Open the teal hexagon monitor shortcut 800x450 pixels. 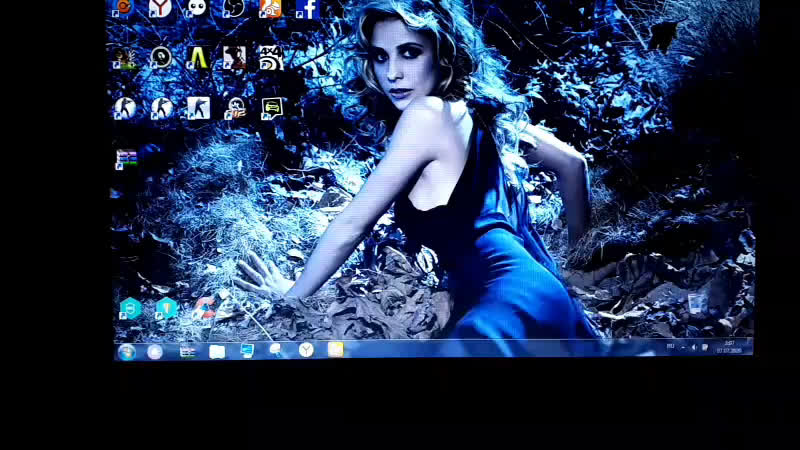[x=130, y=309]
